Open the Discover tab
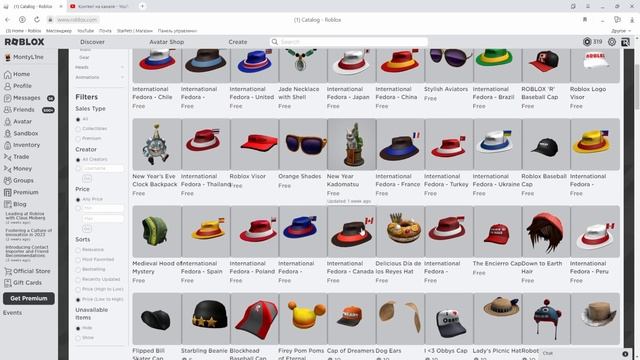The width and height of the screenshot is (640, 360). 92,42
